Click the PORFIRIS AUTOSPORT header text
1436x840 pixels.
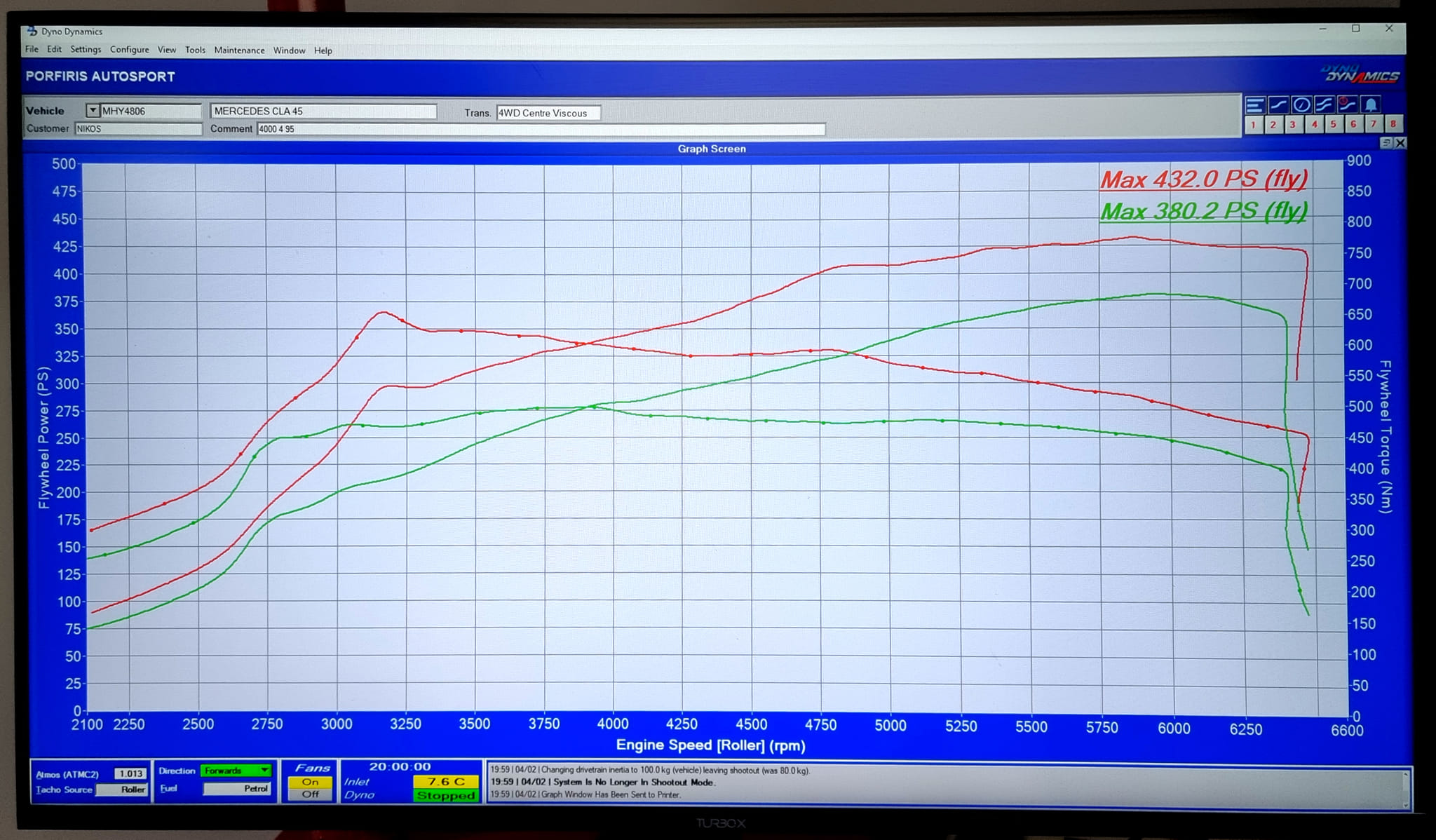tap(100, 76)
